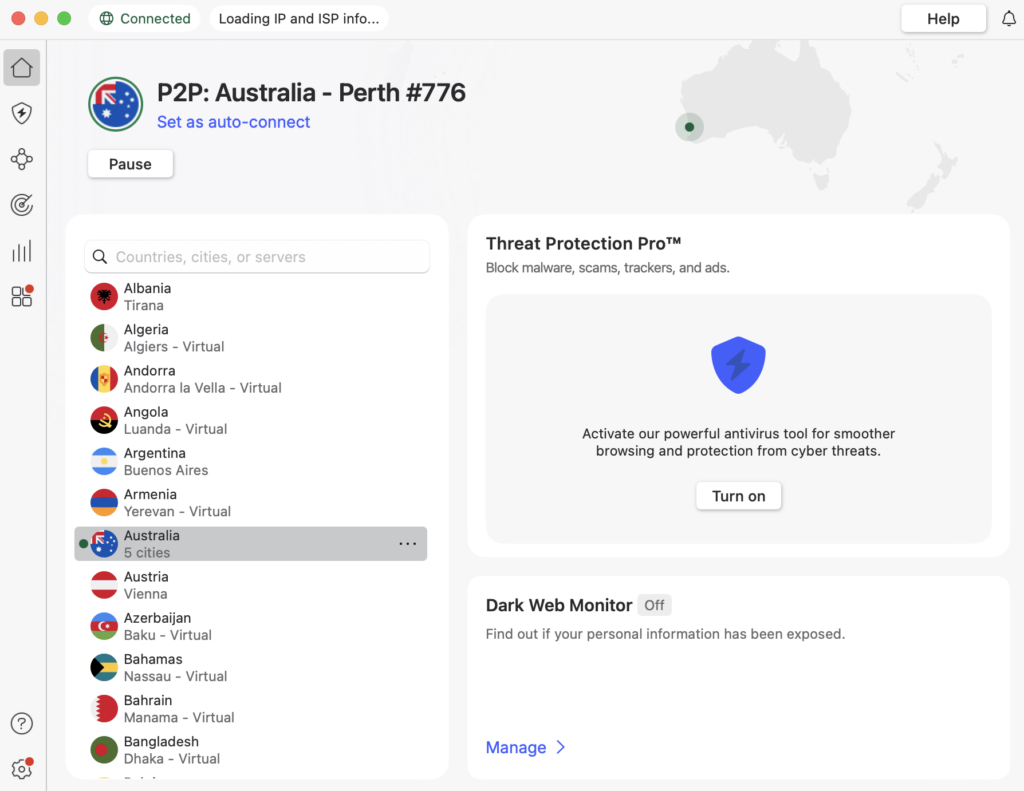Click the search magnifier icon
1024x791 pixels.
coord(100,257)
